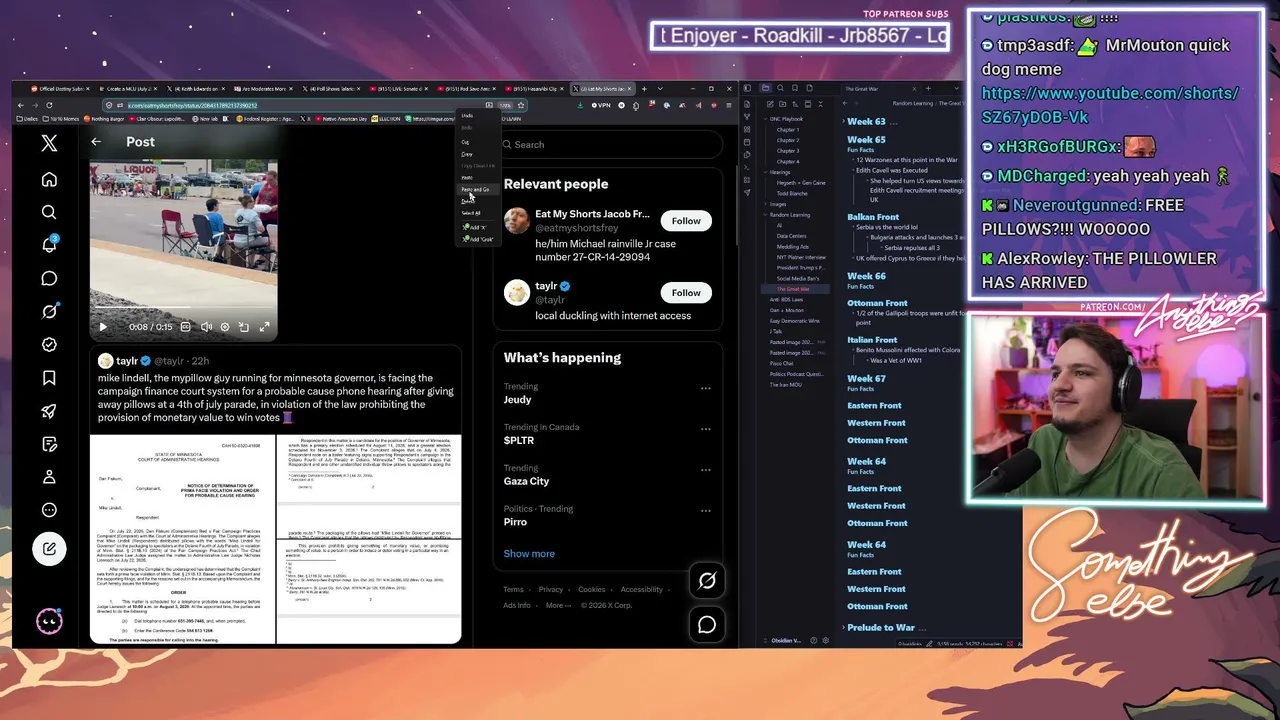Open Grok from the X sidebar

[49, 311]
